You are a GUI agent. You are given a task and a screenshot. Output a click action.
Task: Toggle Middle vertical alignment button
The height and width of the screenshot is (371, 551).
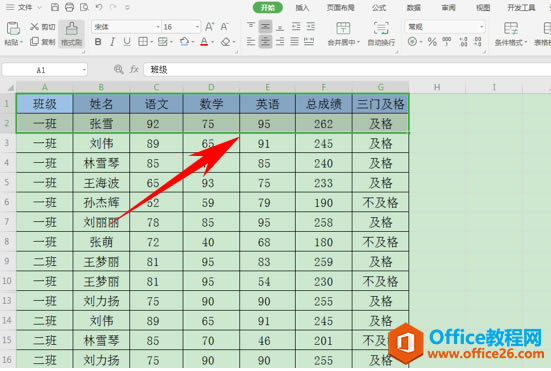265,27
